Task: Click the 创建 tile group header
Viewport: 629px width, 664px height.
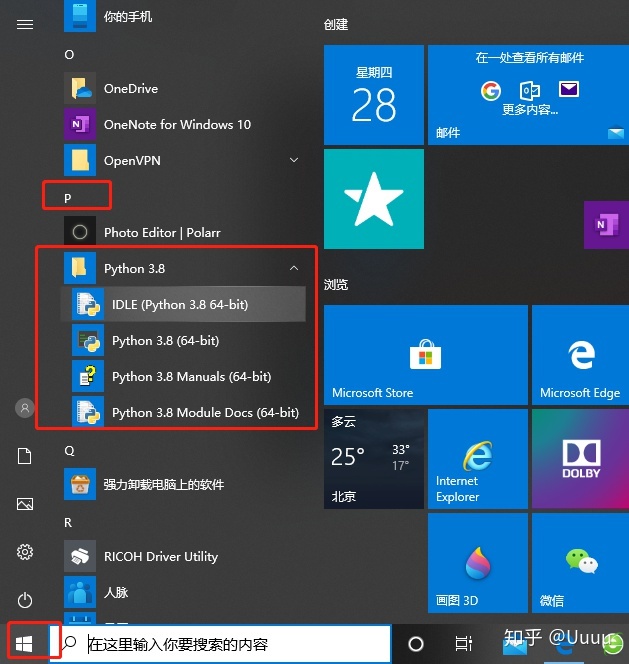Action: click(x=336, y=25)
